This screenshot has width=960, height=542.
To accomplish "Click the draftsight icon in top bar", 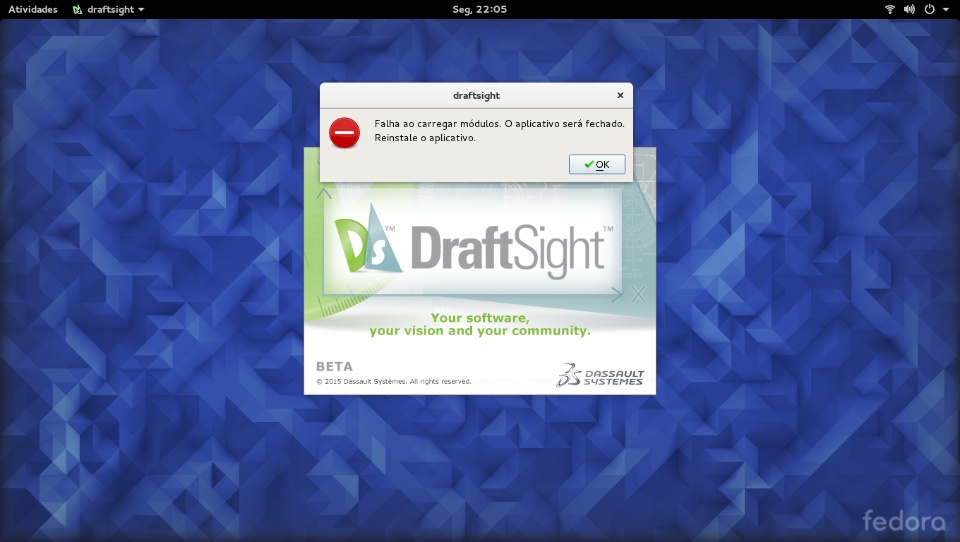I will (77, 9).
